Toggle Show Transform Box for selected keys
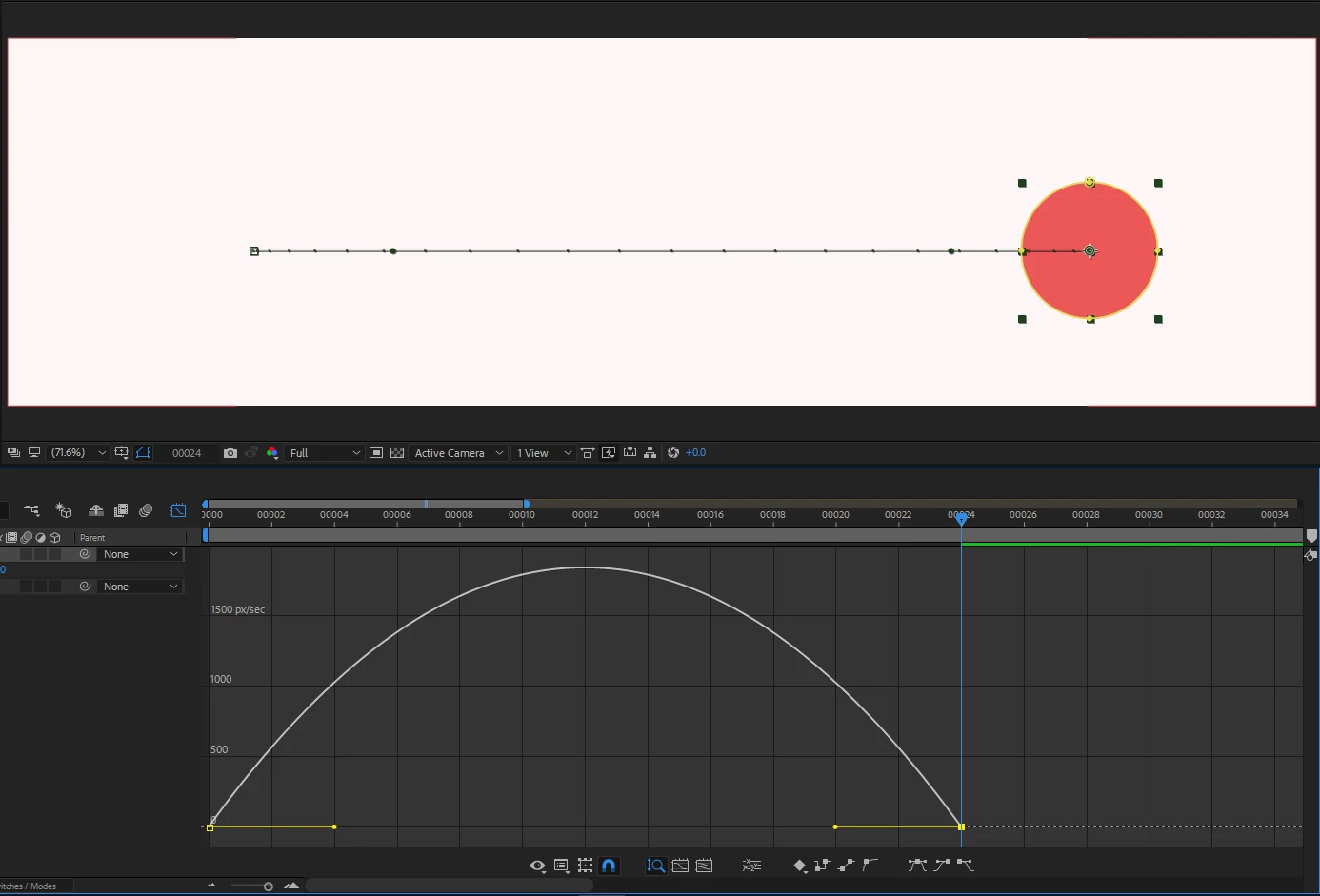Screen dimensions: 1320x896 pos(585,866)
